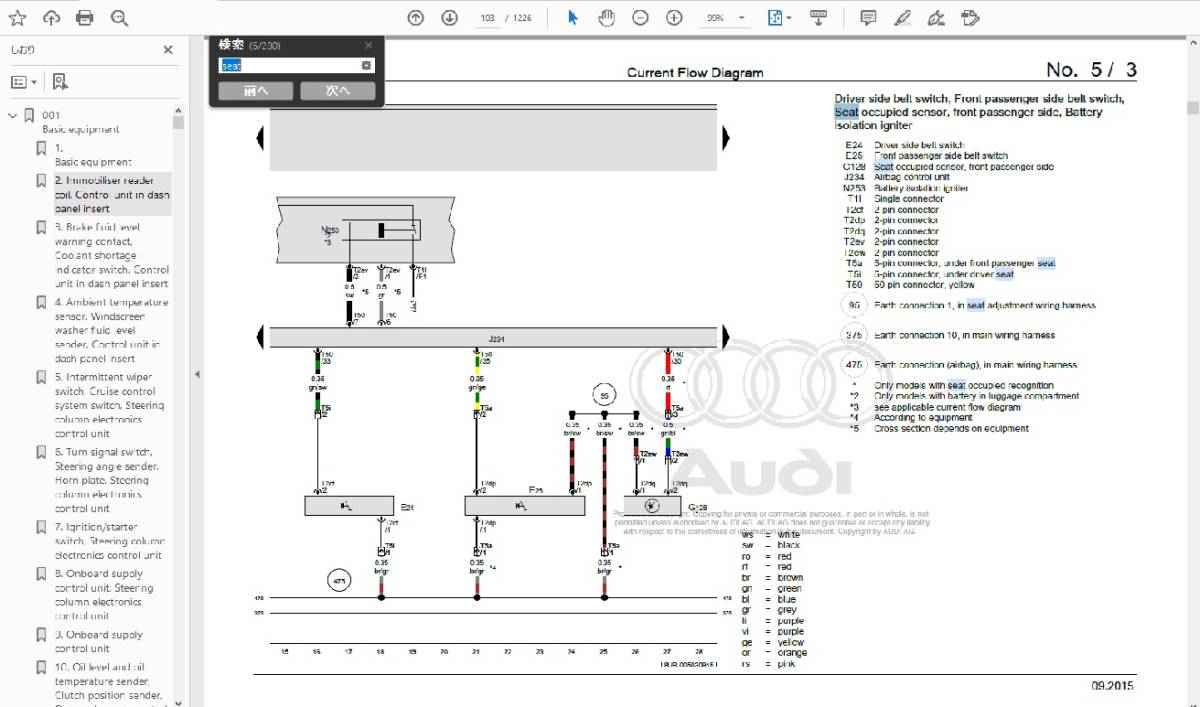The height and width of the screenshot is (707, 1200).
Task: Click the page number field showing 103
Action: tap(488, 18)
